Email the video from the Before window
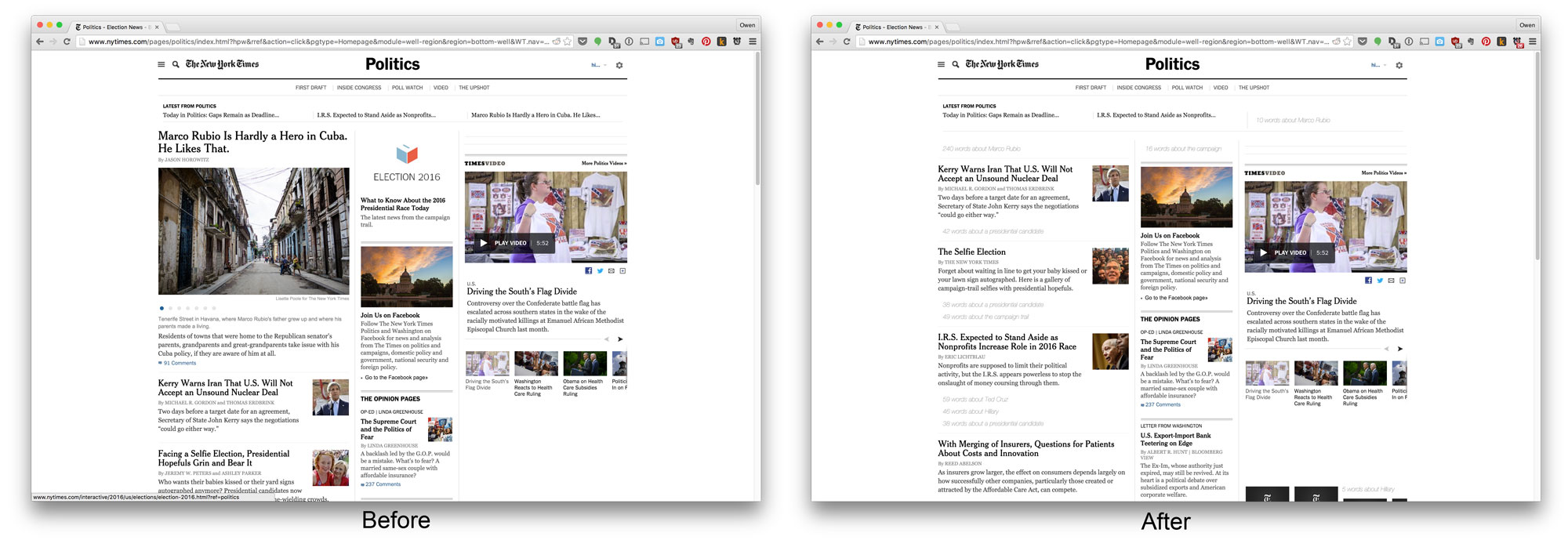This screenshot has height=540, width=1568. 612,270
